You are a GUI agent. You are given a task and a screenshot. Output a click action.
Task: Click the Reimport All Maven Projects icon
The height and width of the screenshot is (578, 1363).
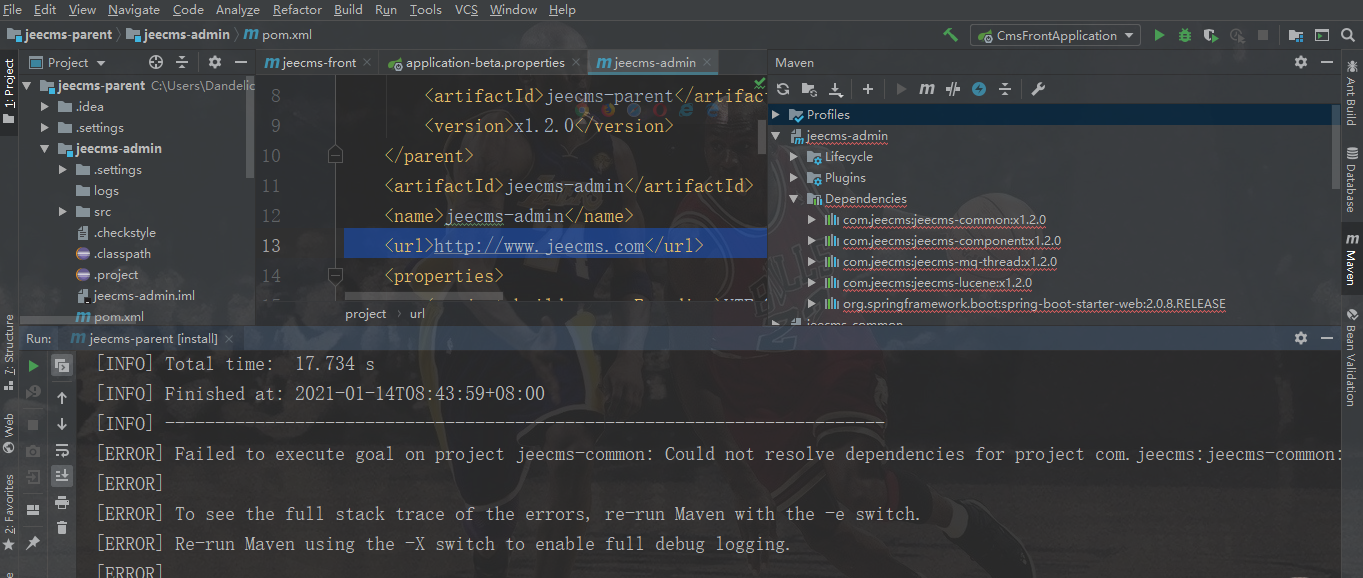pyautogui.click(x=783, y=89)
